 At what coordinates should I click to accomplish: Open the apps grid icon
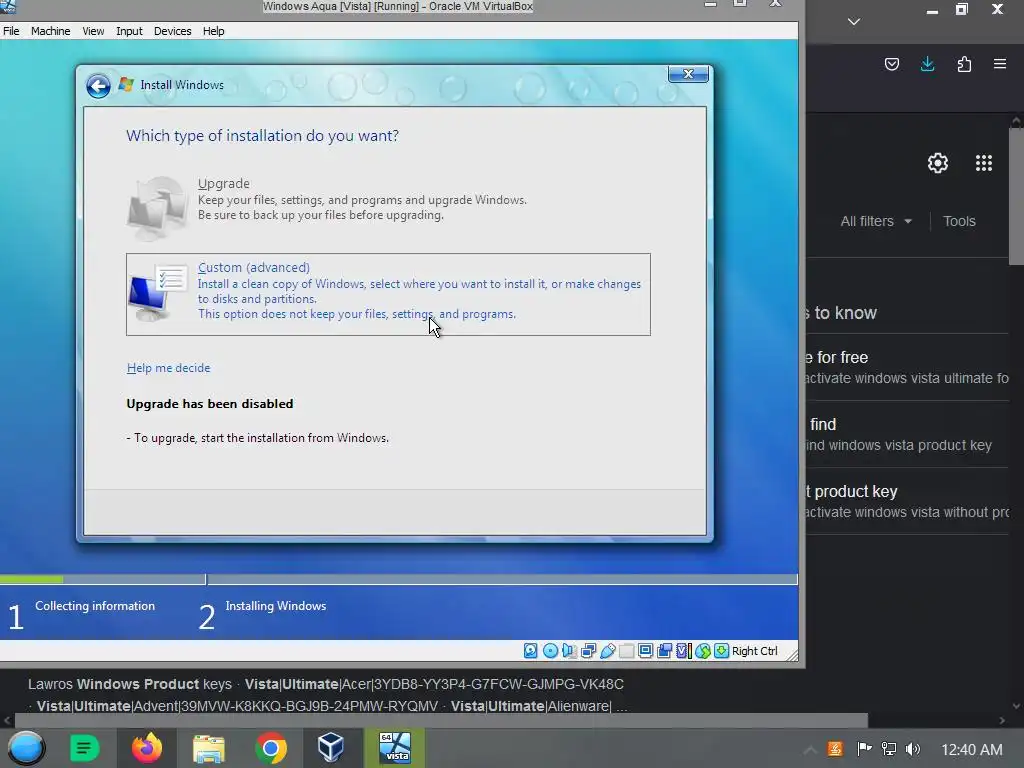coord(984,163)
